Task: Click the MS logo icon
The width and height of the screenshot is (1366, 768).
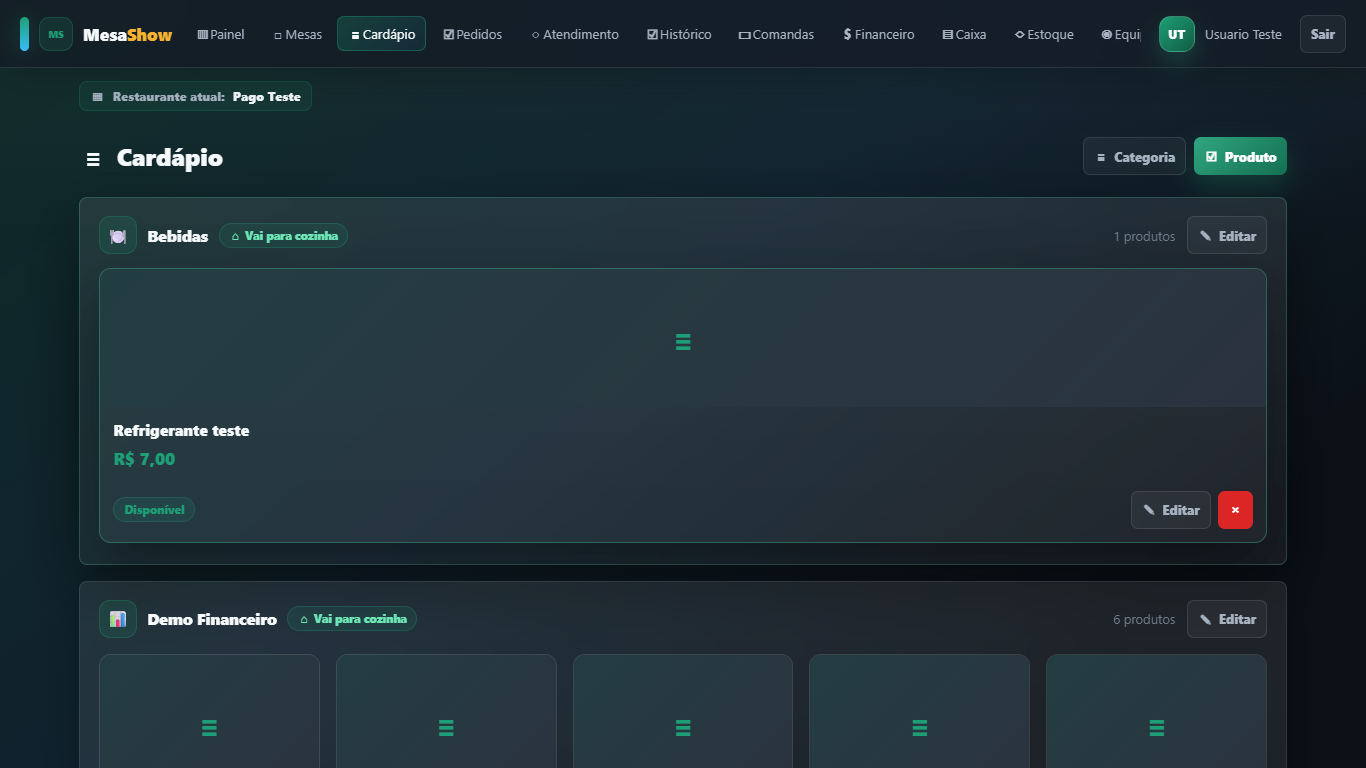Action: pos(56,34)
